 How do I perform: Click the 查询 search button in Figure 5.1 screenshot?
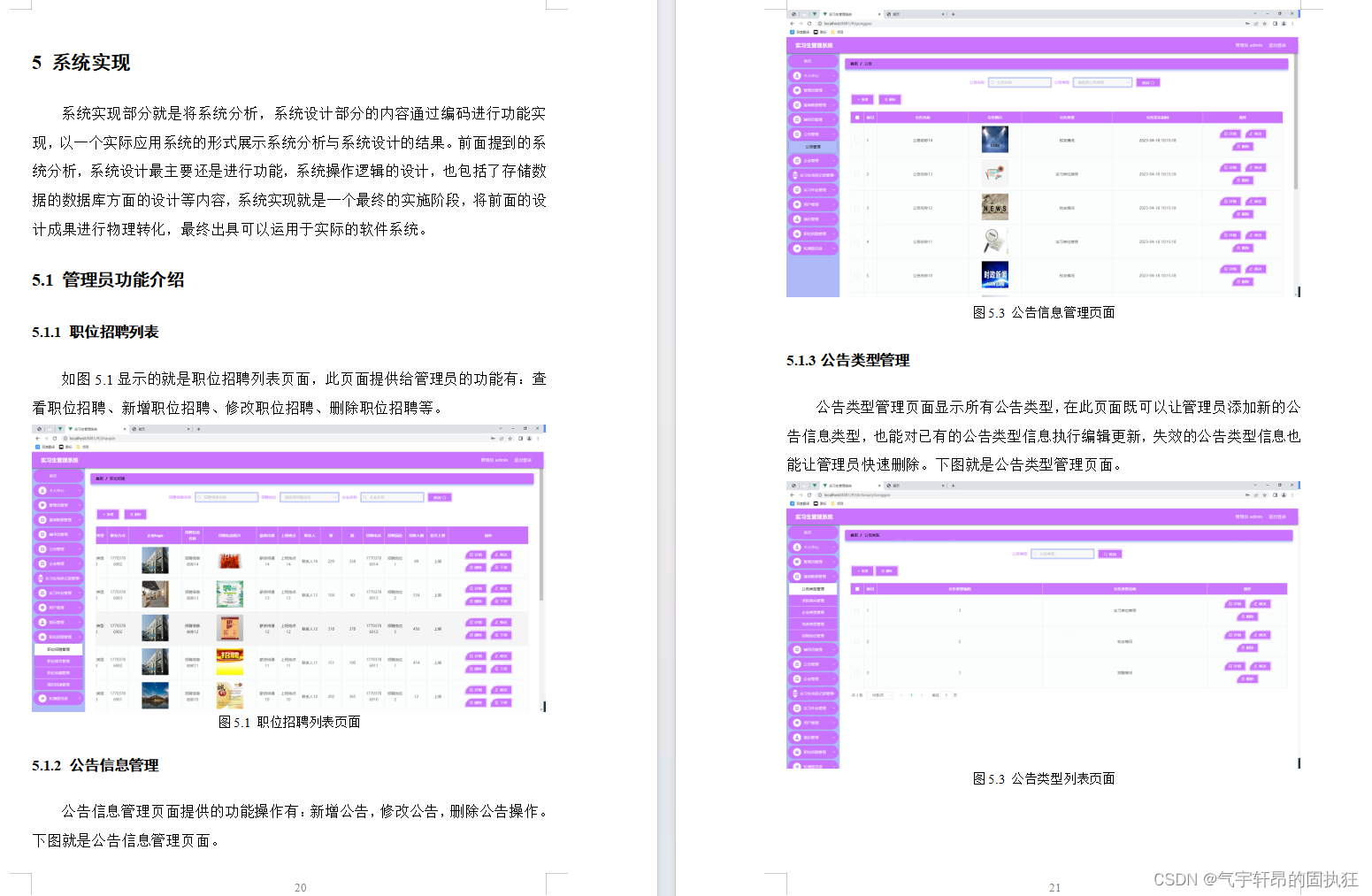(x=440, y=497)
